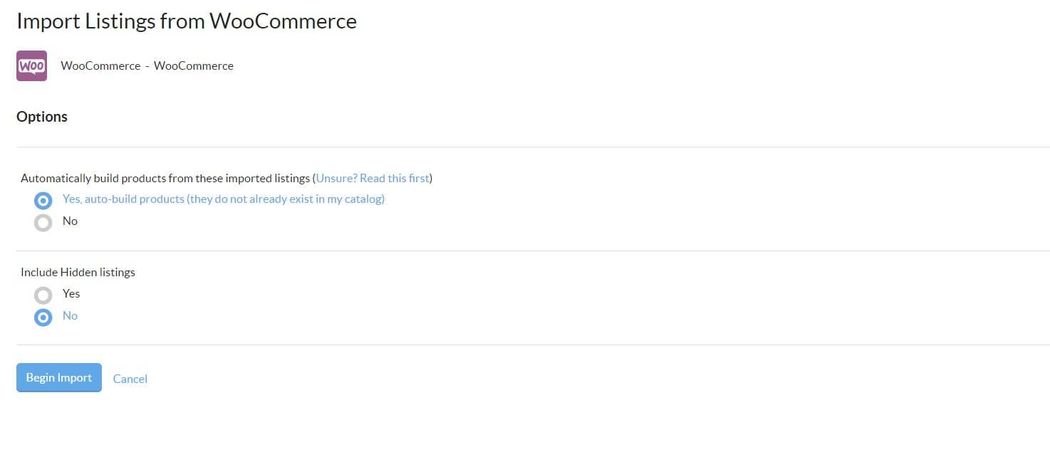Click the "Automatically build products" question text

[166, 178]
